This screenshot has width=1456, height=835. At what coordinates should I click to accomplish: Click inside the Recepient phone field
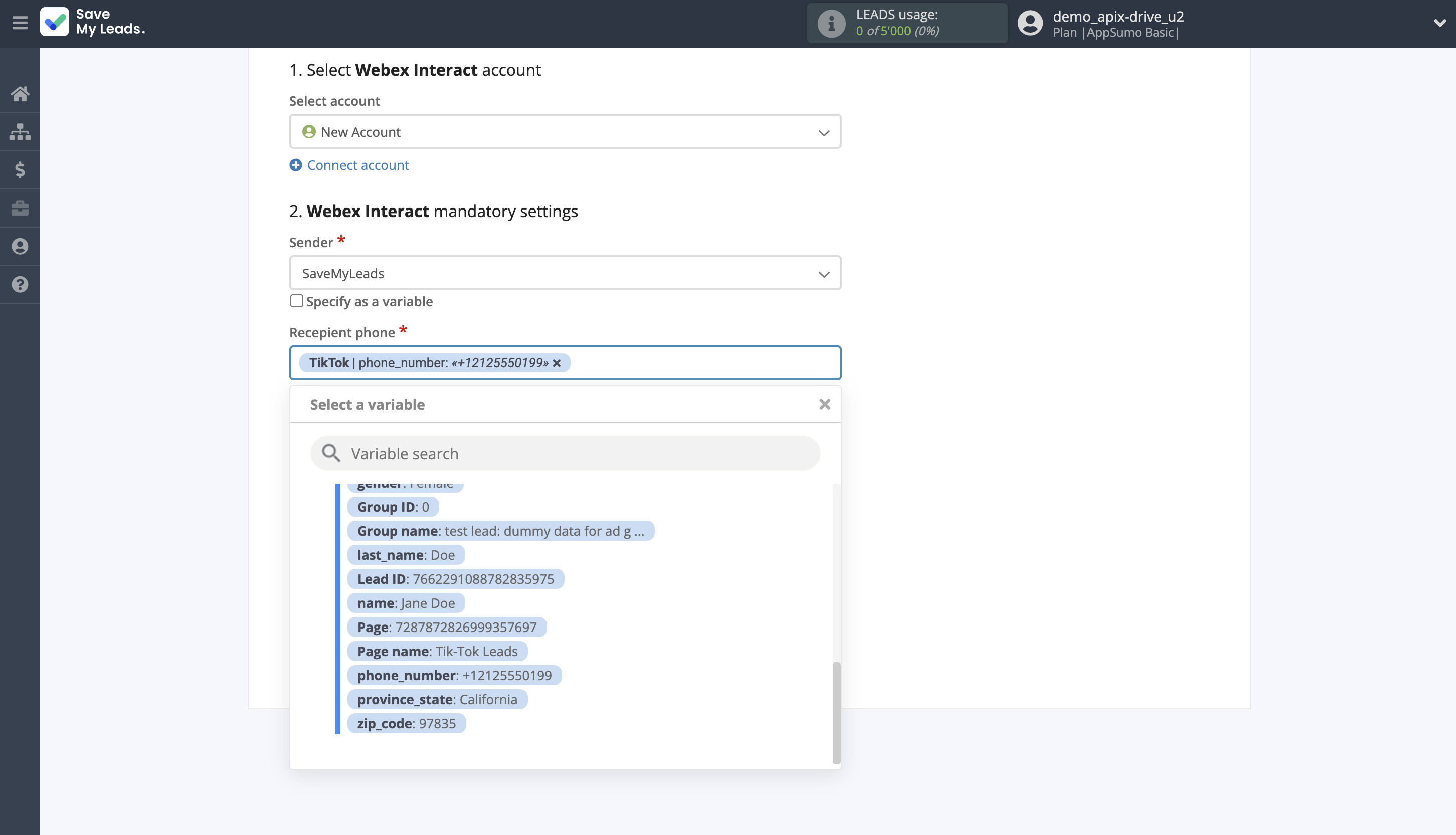coord(565,363)
